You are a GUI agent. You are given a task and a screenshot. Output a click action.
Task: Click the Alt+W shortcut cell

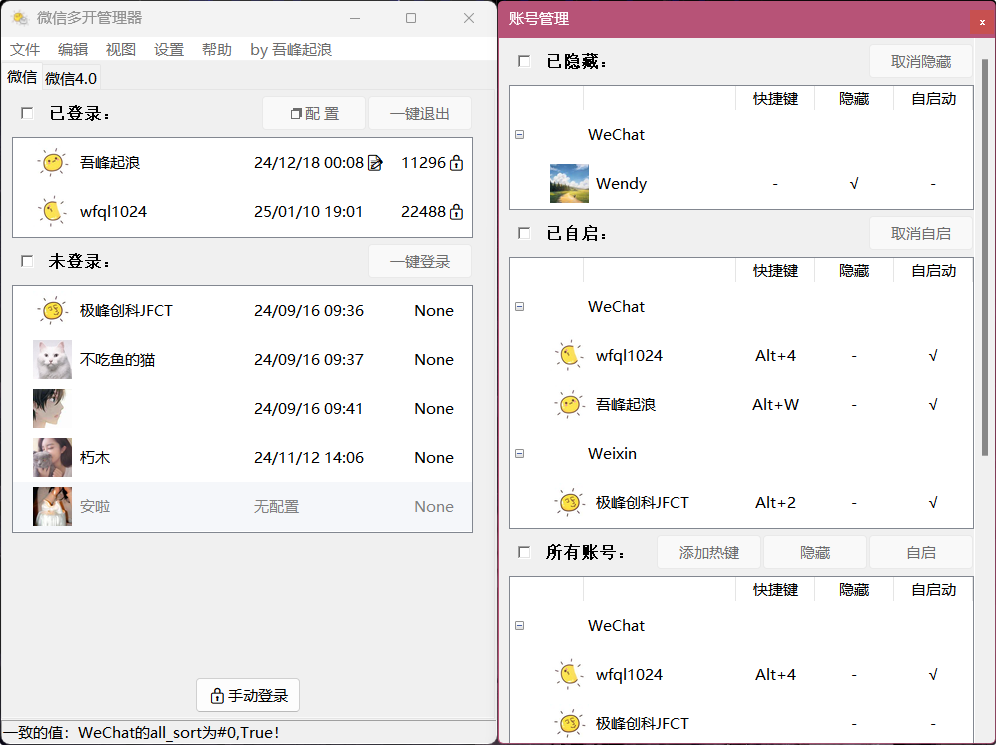click(775, 405)
